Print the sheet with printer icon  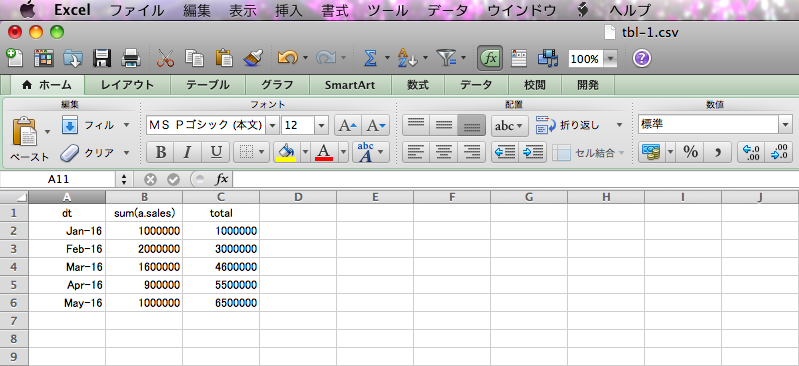click(x=131, y=58)
